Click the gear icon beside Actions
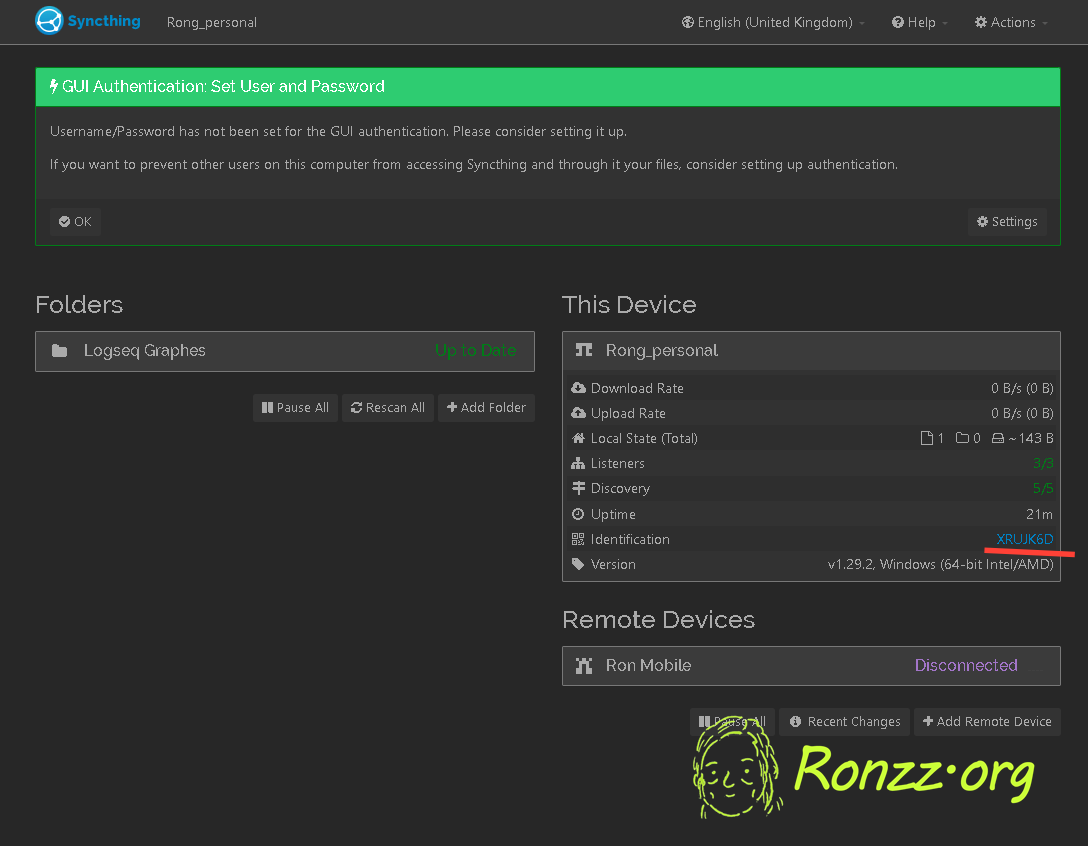Image resolution: width=1088 pixels, height=846 pixels. pos(981,22)
